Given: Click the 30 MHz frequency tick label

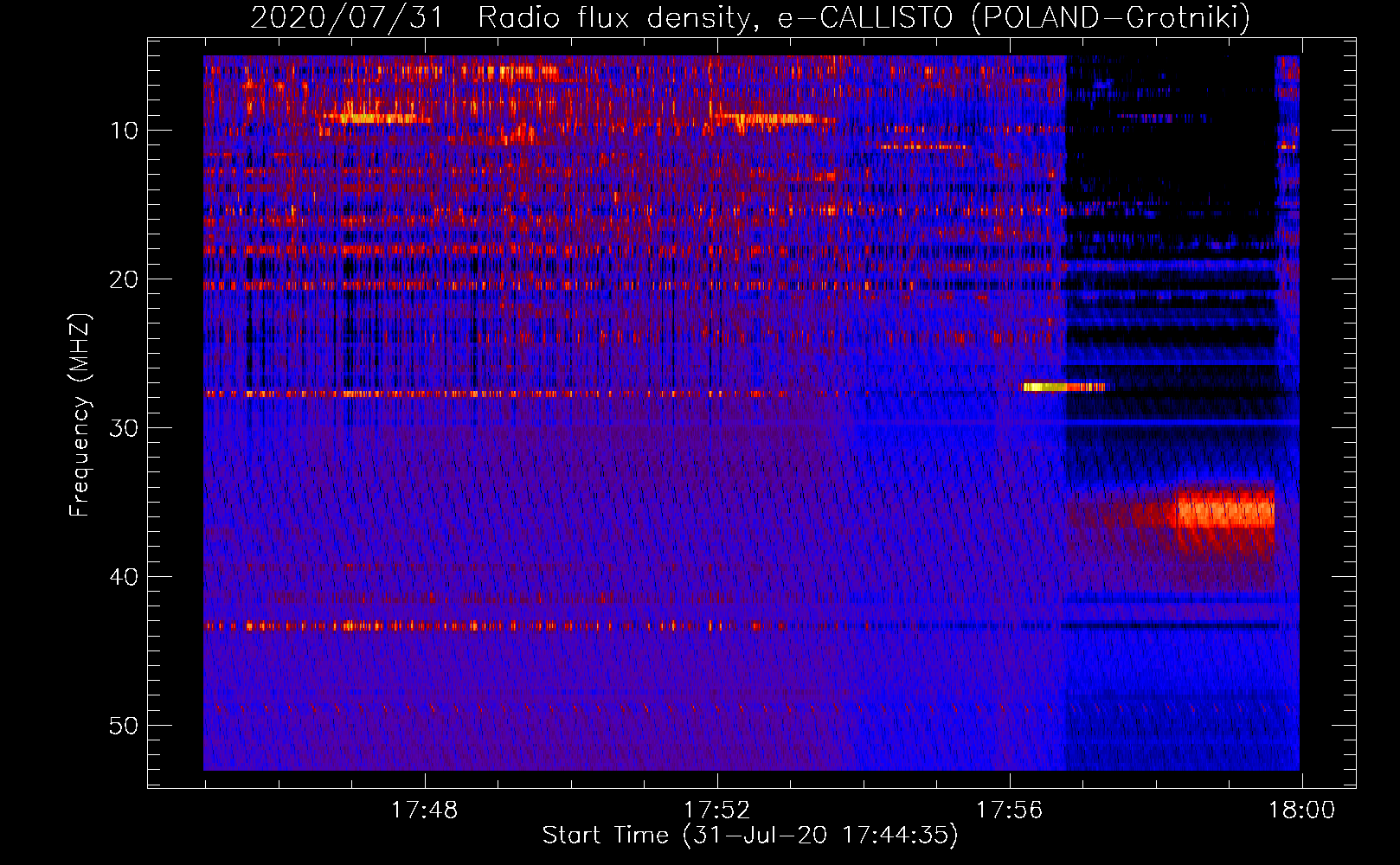Looking at the screenshot, I should pyautogui.click(x=124, y=428).
